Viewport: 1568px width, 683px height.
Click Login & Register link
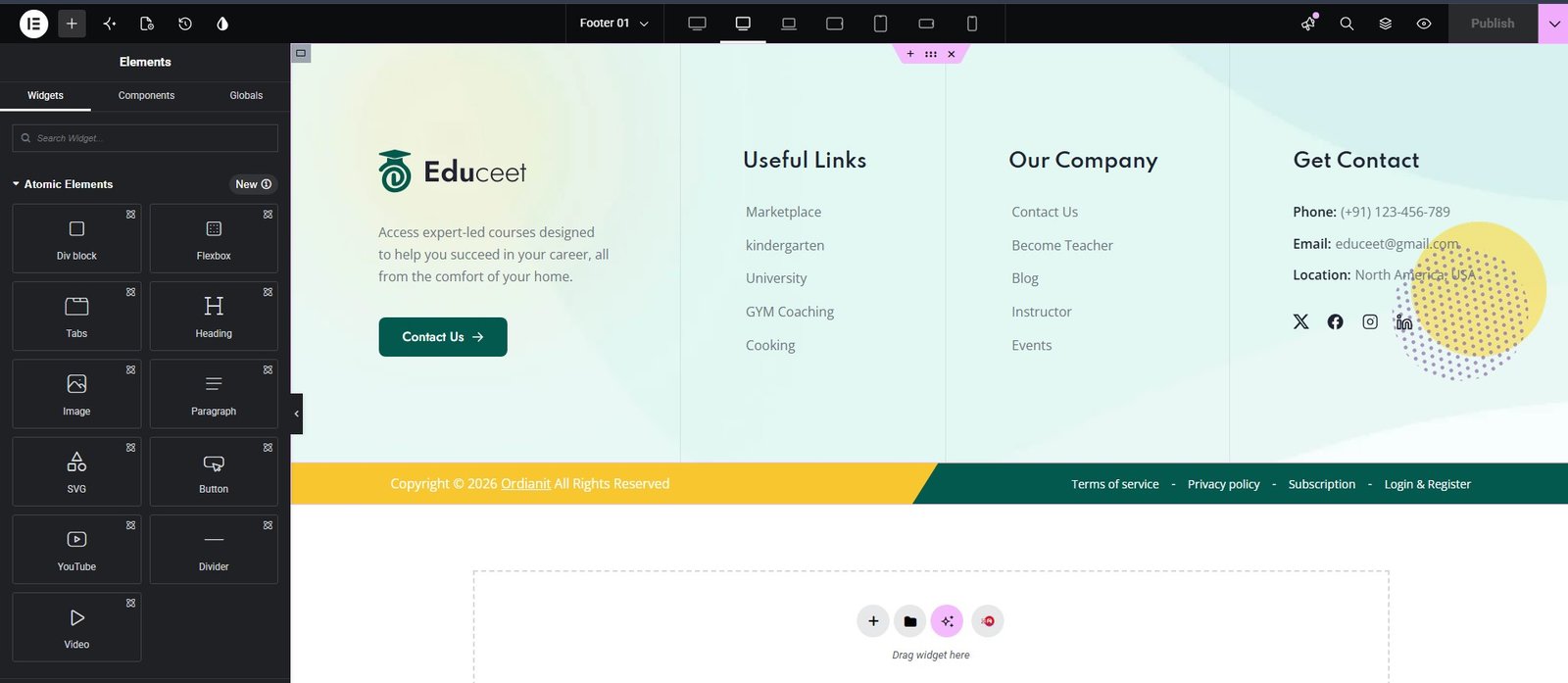point(1427,484)
